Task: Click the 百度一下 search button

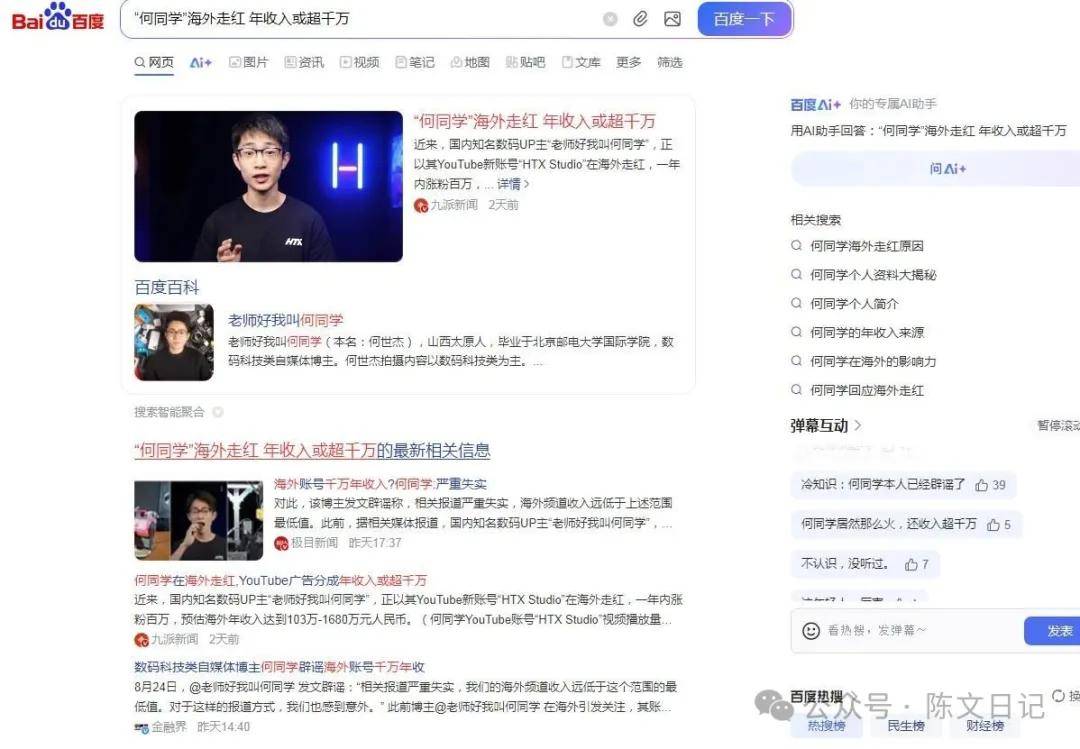Action: pos(744,19)
